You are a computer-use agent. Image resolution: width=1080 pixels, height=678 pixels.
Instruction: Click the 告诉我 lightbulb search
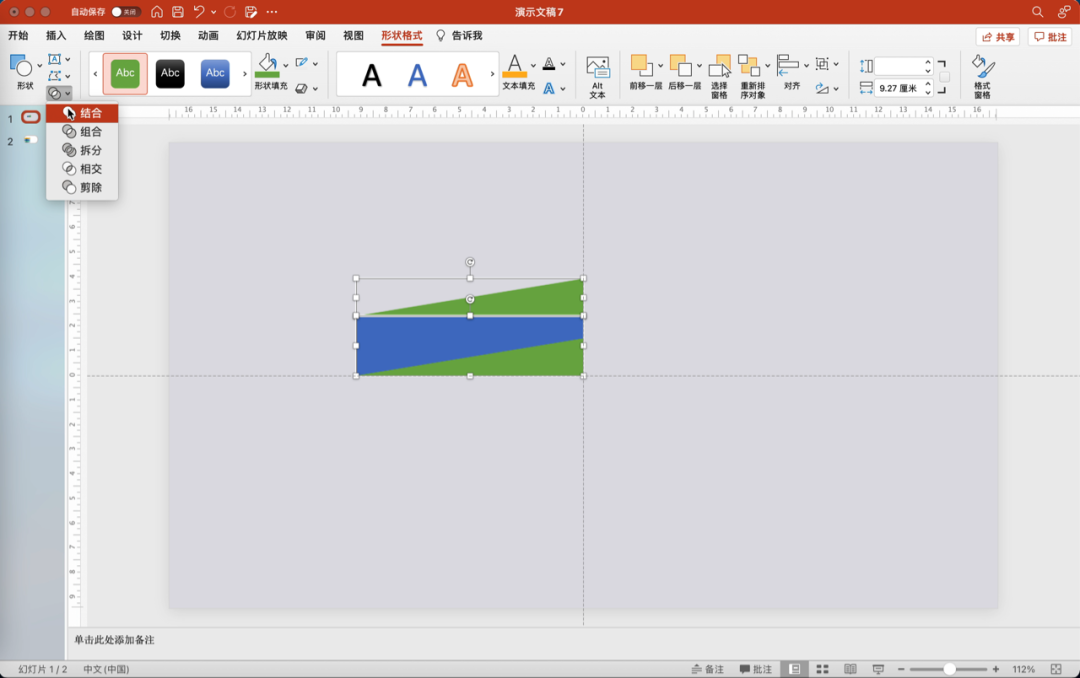click(x=459, y=36)
